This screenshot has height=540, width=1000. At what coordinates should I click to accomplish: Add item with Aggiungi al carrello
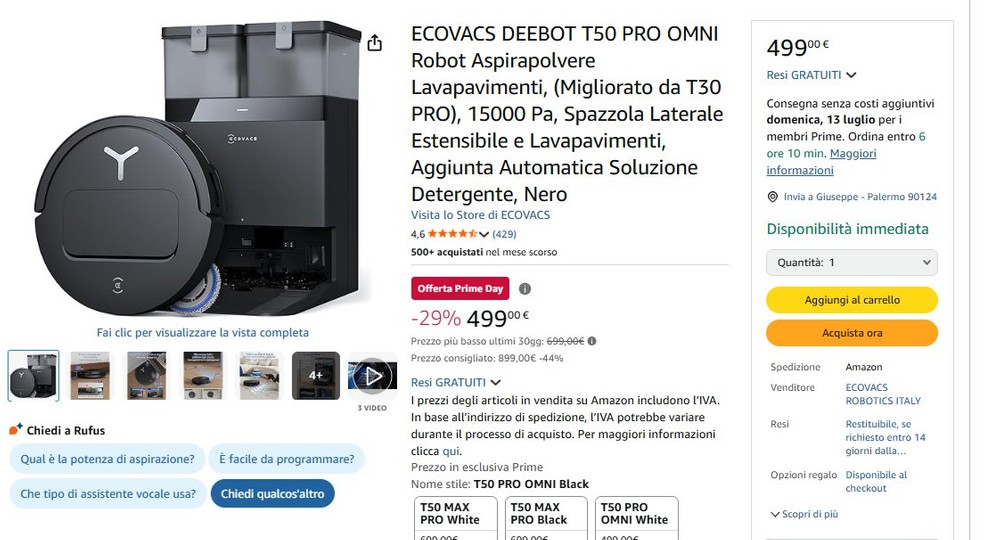tap(851, 300)
